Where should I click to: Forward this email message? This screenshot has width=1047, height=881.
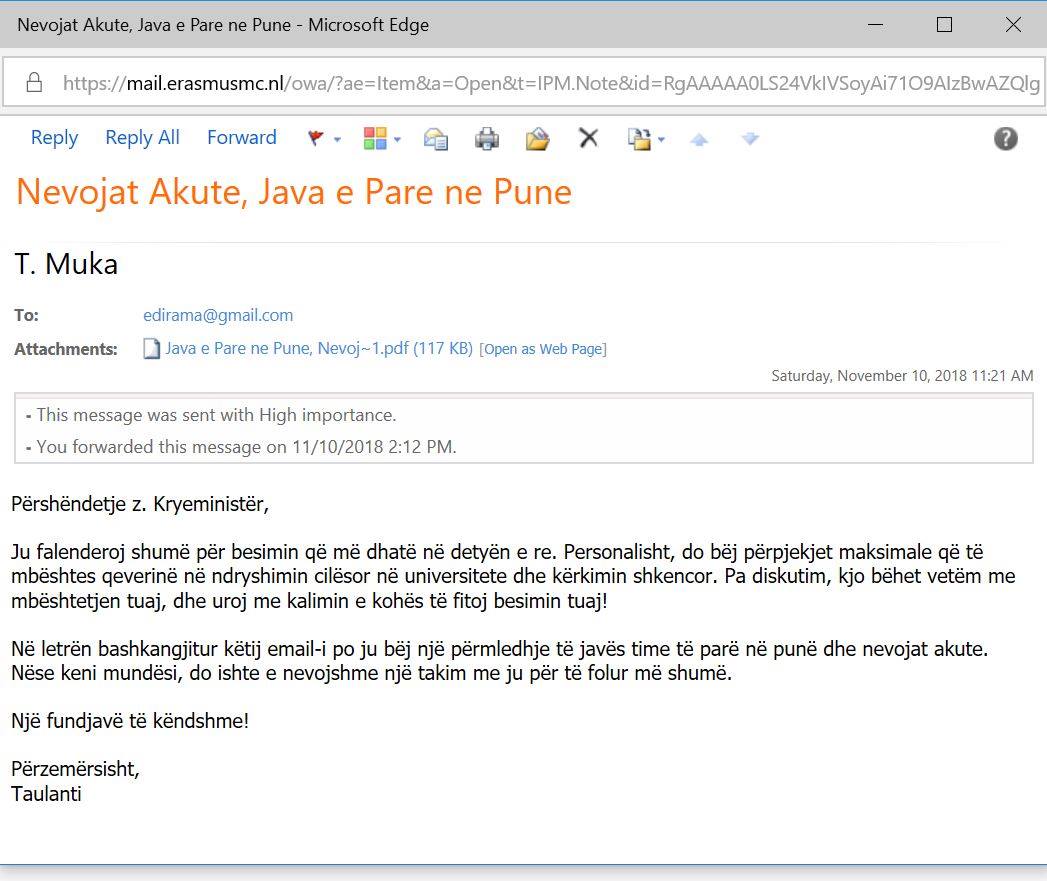click(241, 138)
